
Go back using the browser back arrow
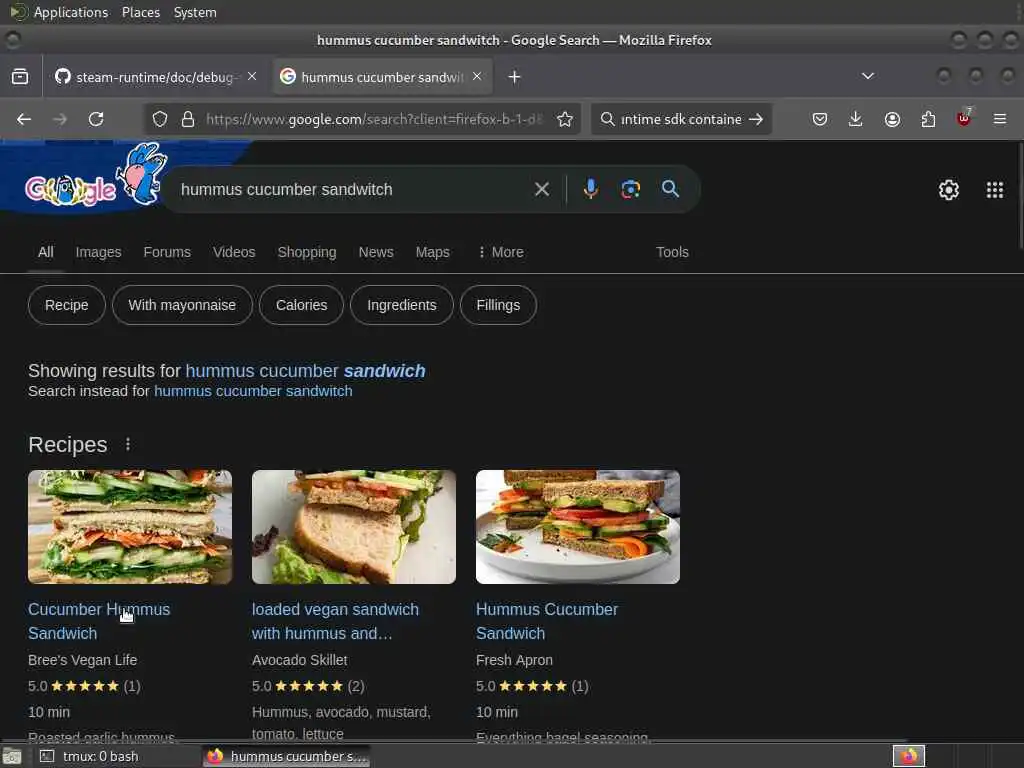tap(24, 119)
